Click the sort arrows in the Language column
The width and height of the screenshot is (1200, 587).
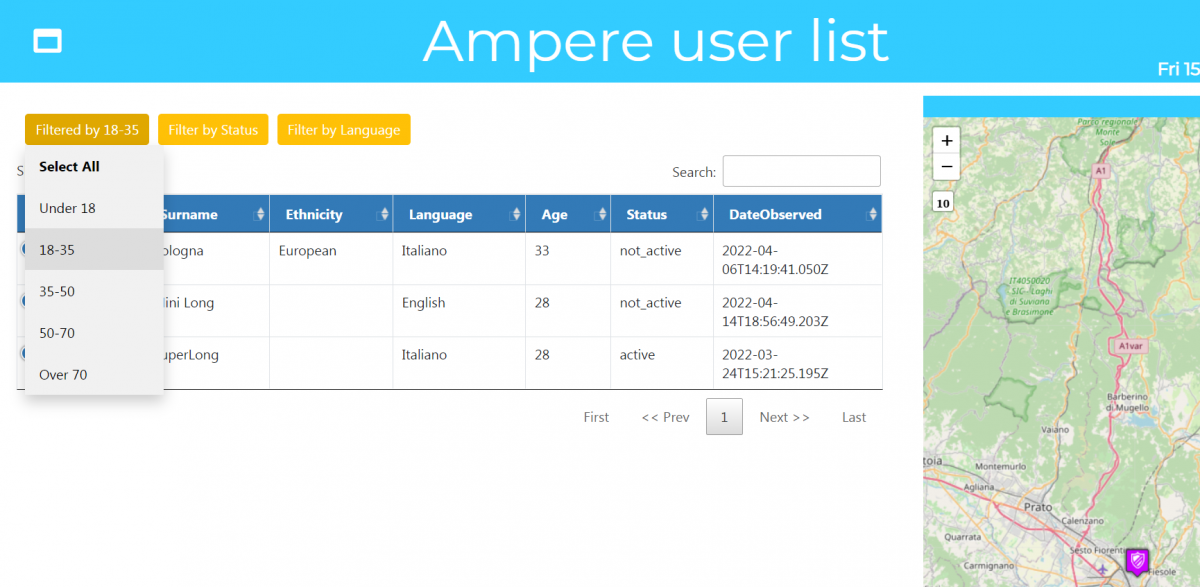pyautogui.click(x=517, y=215)
